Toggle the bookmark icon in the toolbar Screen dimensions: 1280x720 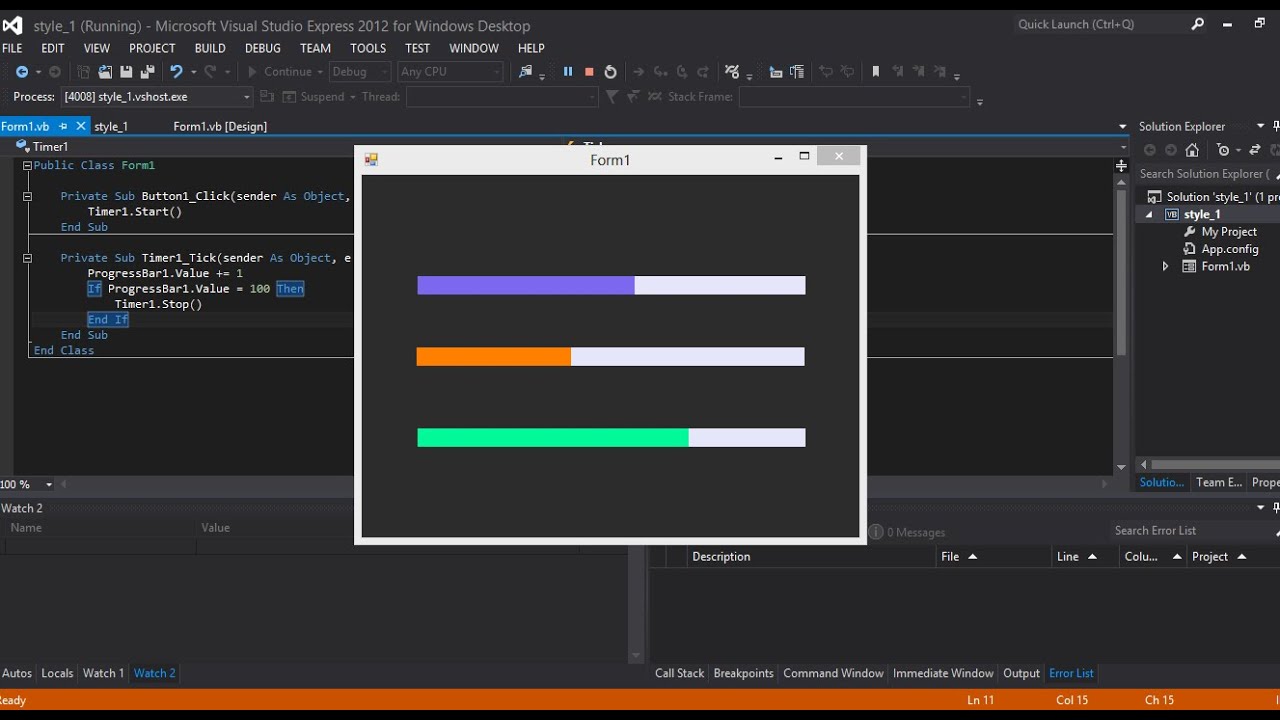coord(876,72)
